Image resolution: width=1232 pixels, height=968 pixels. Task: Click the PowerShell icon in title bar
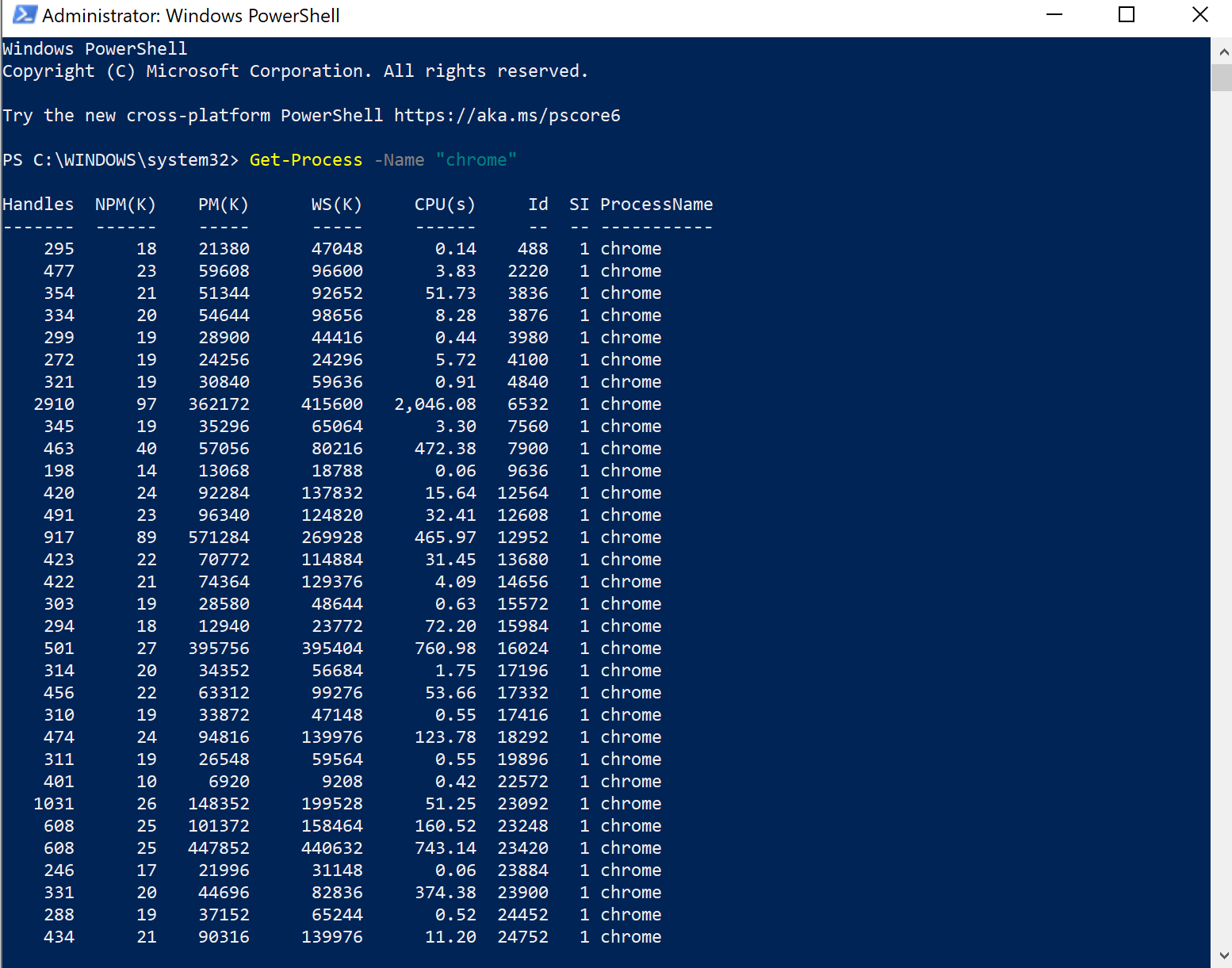coord(25,15)
